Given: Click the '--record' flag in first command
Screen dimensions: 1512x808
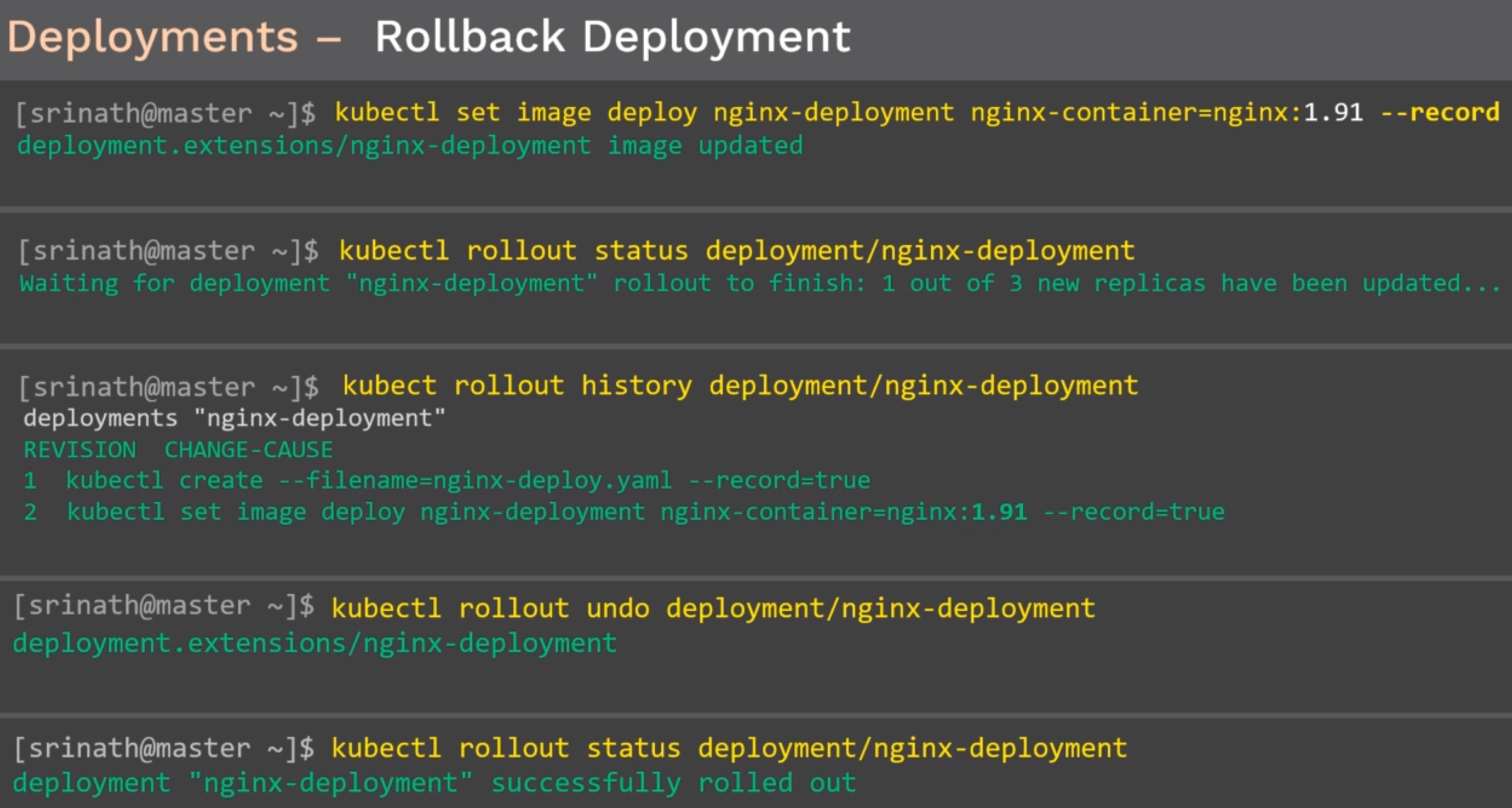Looking at the screenshot, I should 1440,113.
